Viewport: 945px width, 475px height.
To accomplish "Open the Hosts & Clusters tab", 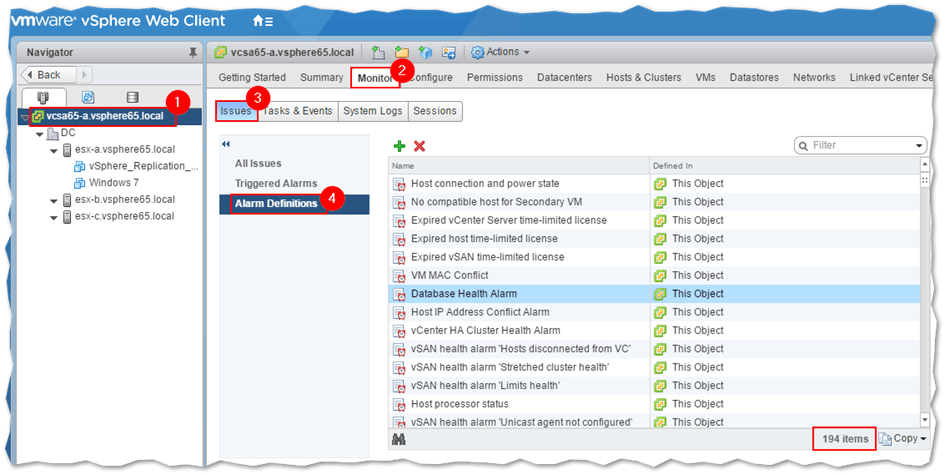I will pyautogui.click(x=644, y=78).
